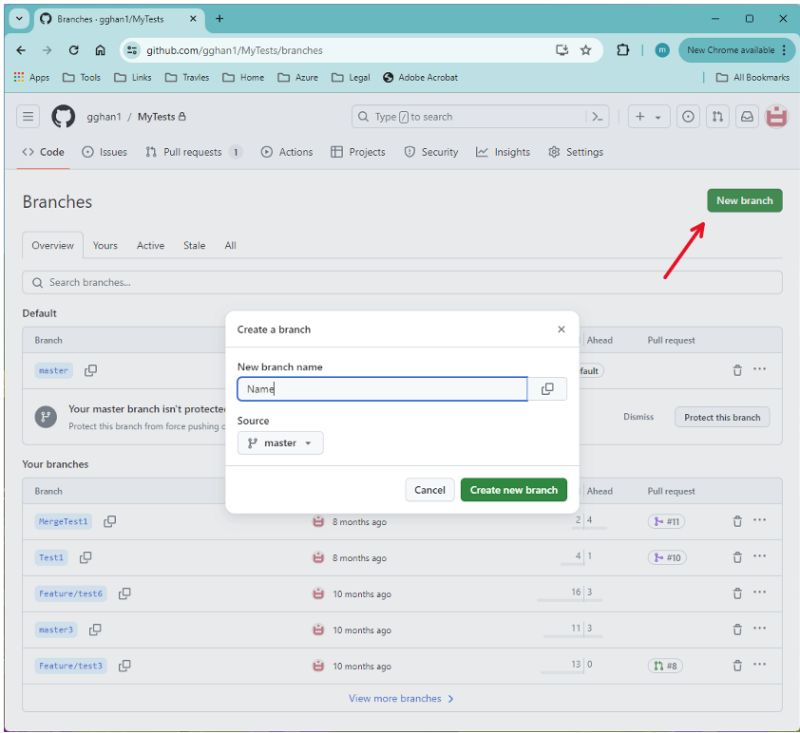Open the command palette icon
Viewport: 800px width, 733px height.
pyautogui.click(x=598, y=116)
